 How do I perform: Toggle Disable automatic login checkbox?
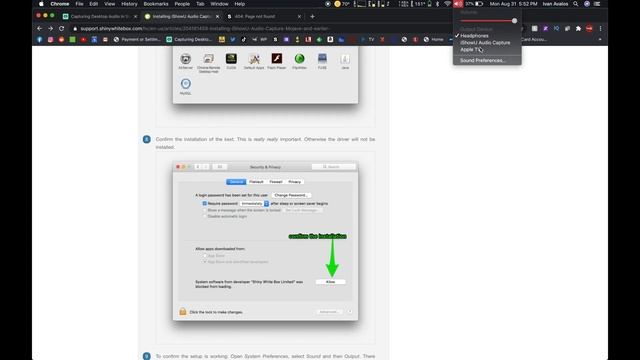pos(205,216)
